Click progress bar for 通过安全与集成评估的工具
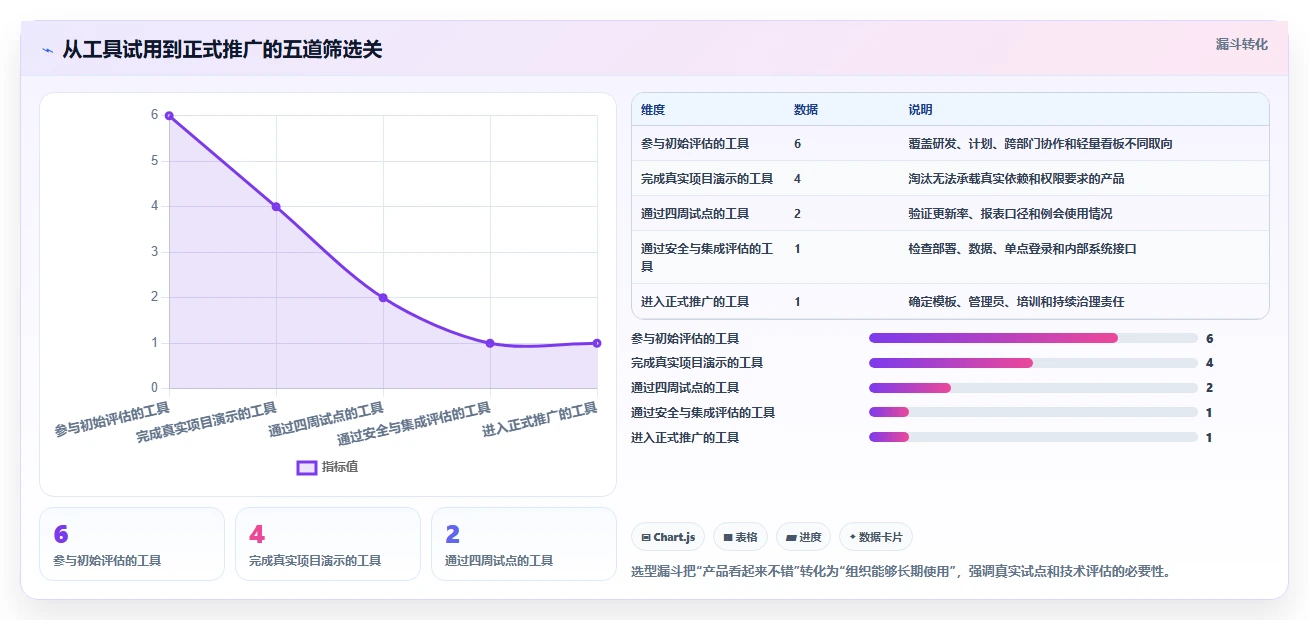Image resolution: width=1309 pixels, height=620 pixels. click(1033, 412)
